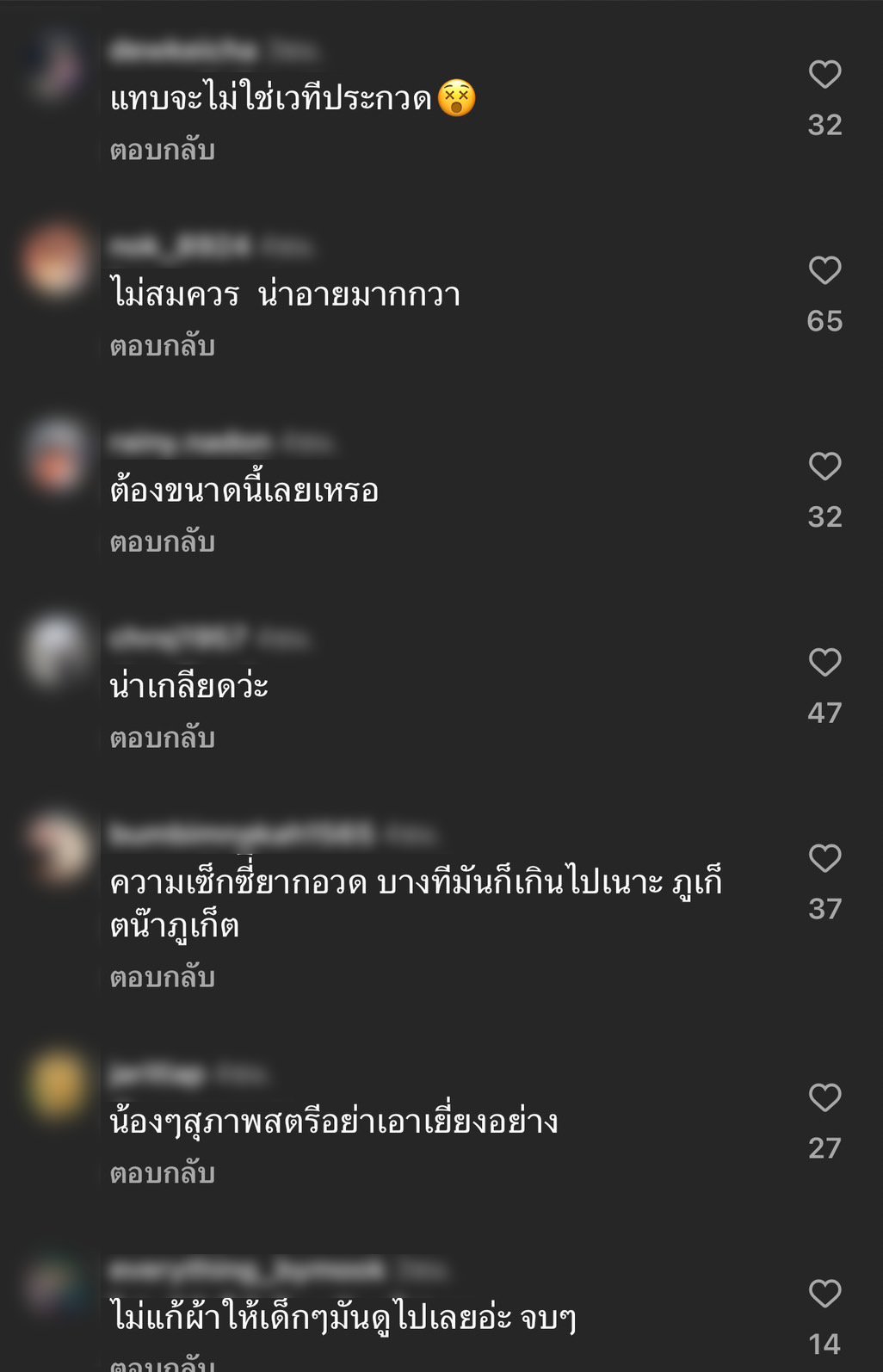Image resolution: width=883 pixels, height=1372 pixels.
Task: Open username above ความเซ็กซี่ comment
Action: pyautogui.click(x=242, y=834)
